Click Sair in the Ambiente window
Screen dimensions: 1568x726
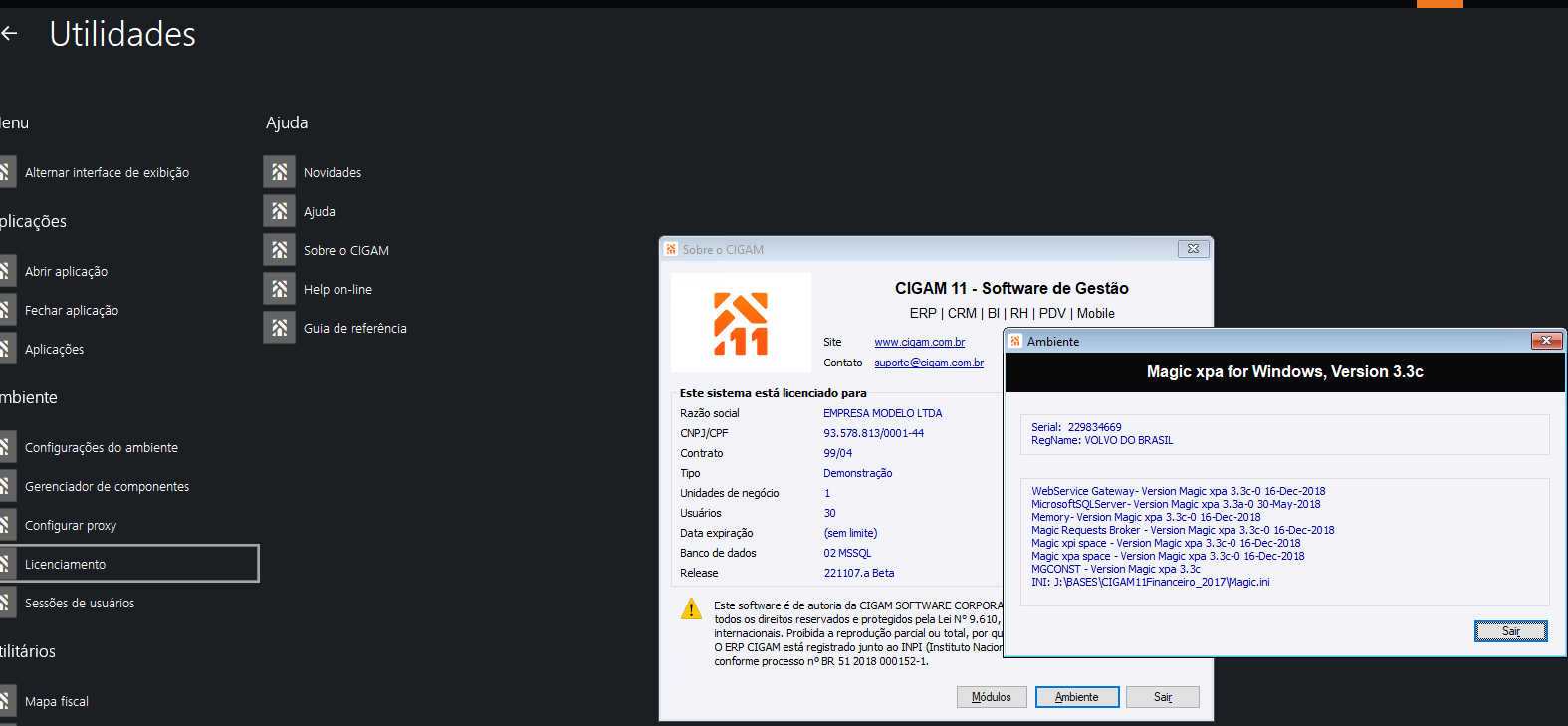point(1511,631)
